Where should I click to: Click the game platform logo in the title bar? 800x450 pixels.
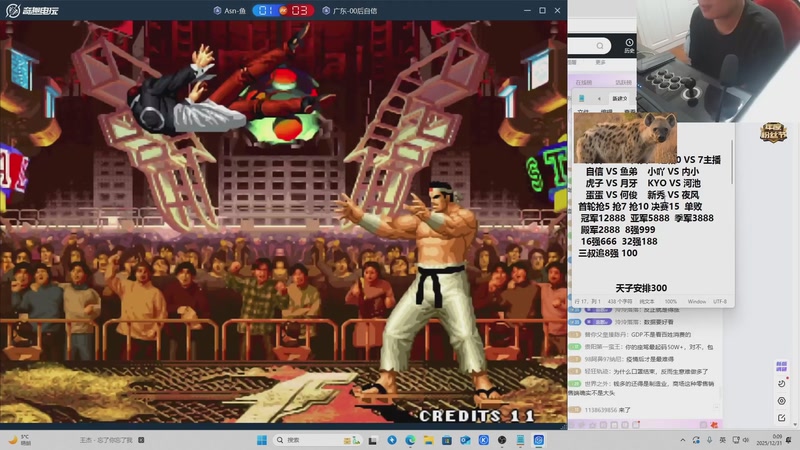point(32,10)
